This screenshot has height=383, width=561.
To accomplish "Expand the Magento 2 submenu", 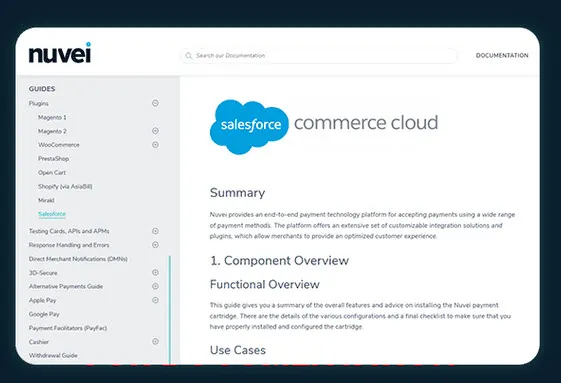I will (155, 131).
